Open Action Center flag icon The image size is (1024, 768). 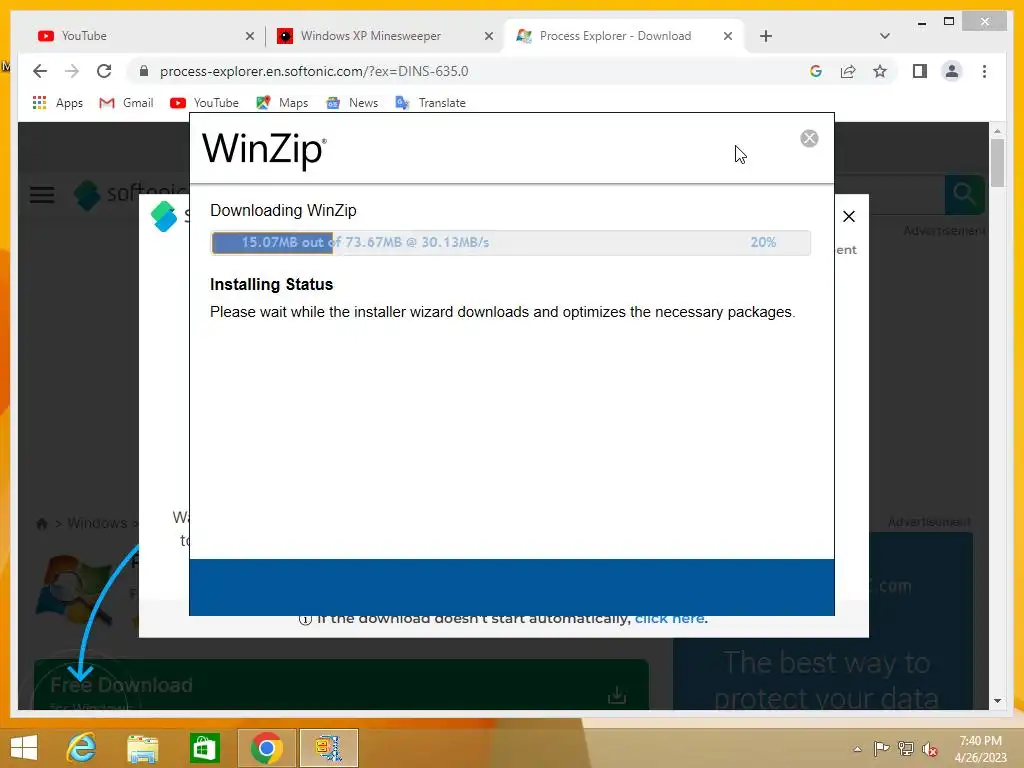click(x=881, y=748)
